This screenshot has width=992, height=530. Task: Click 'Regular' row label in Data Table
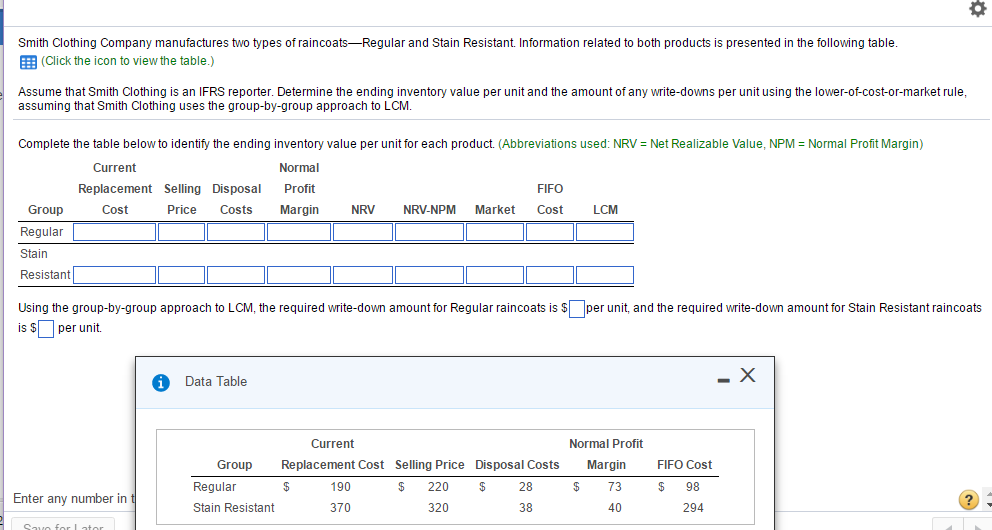point(214,487)
